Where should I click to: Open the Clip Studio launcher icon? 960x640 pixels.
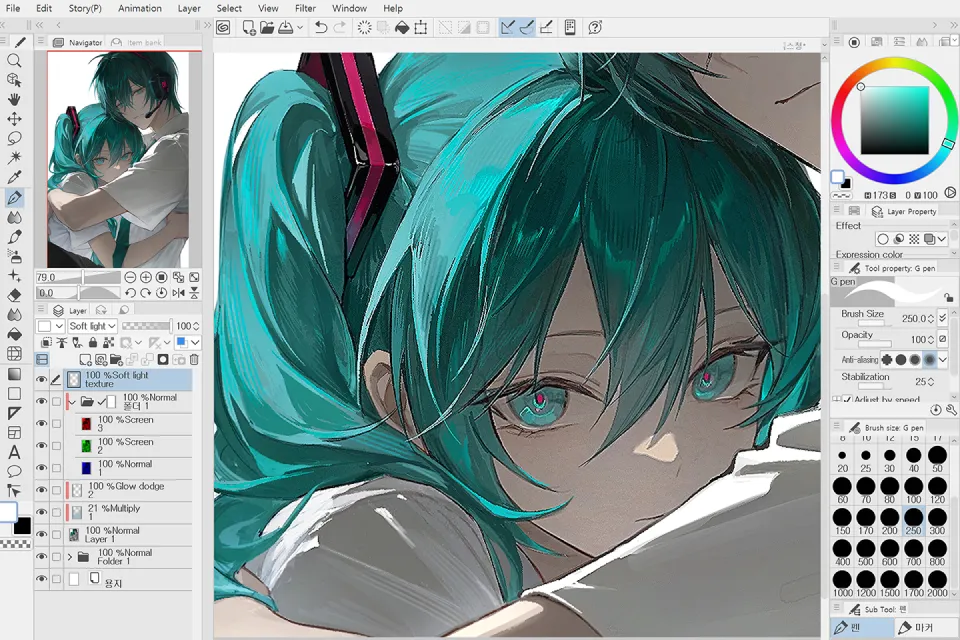coord(223,27)
